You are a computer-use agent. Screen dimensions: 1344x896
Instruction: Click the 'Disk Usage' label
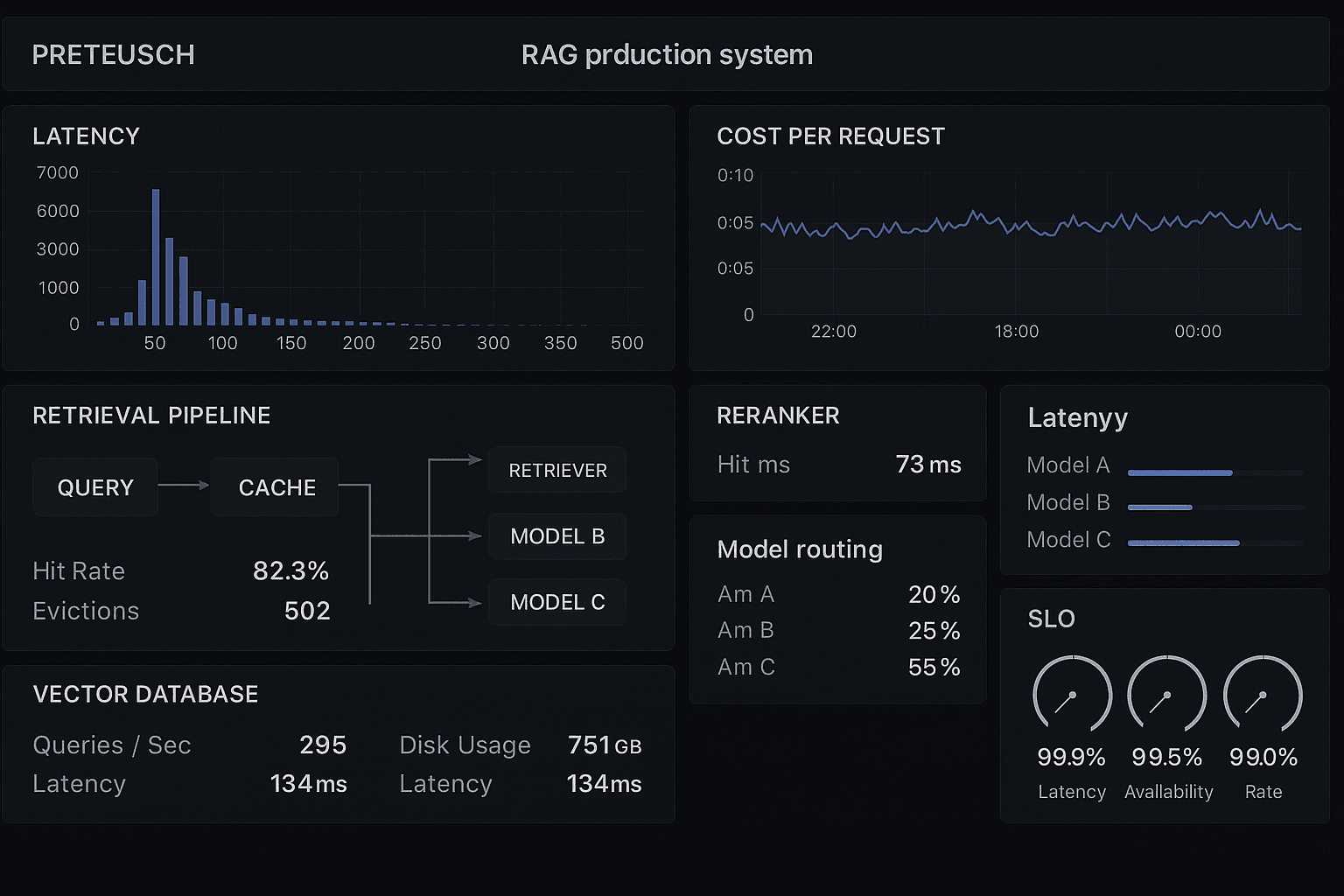[465, 746]
